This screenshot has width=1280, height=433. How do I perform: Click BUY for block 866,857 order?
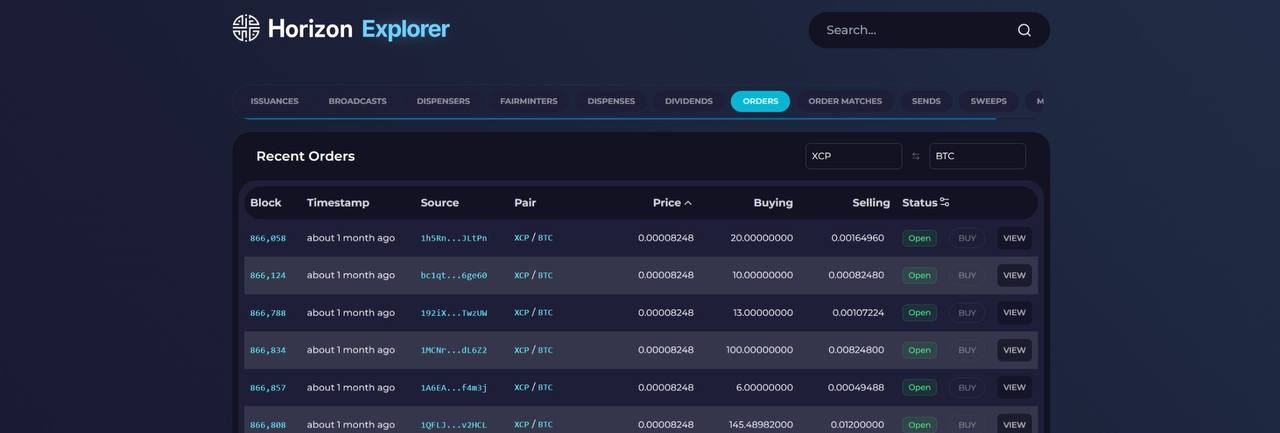coord(967,388)
